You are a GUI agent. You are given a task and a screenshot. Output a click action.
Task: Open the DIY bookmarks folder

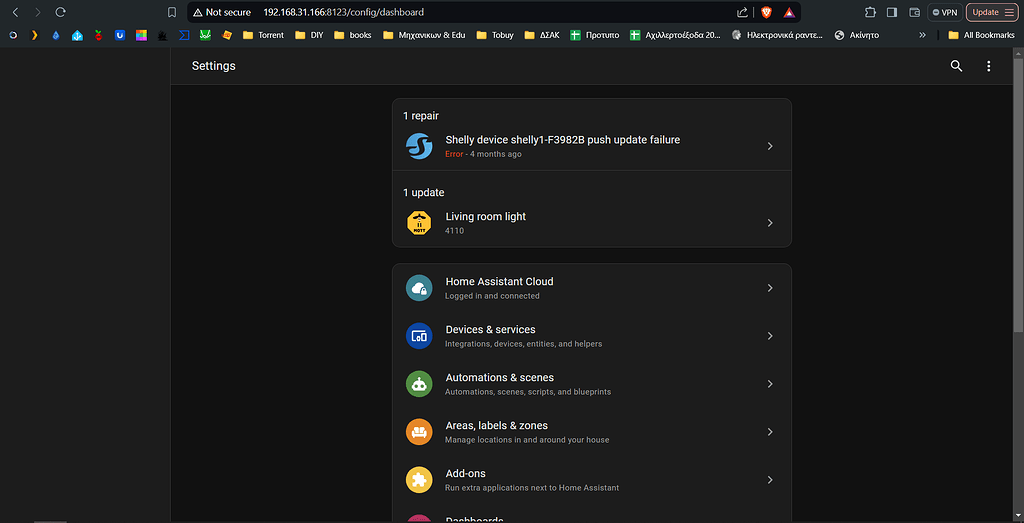pos(309,35)
